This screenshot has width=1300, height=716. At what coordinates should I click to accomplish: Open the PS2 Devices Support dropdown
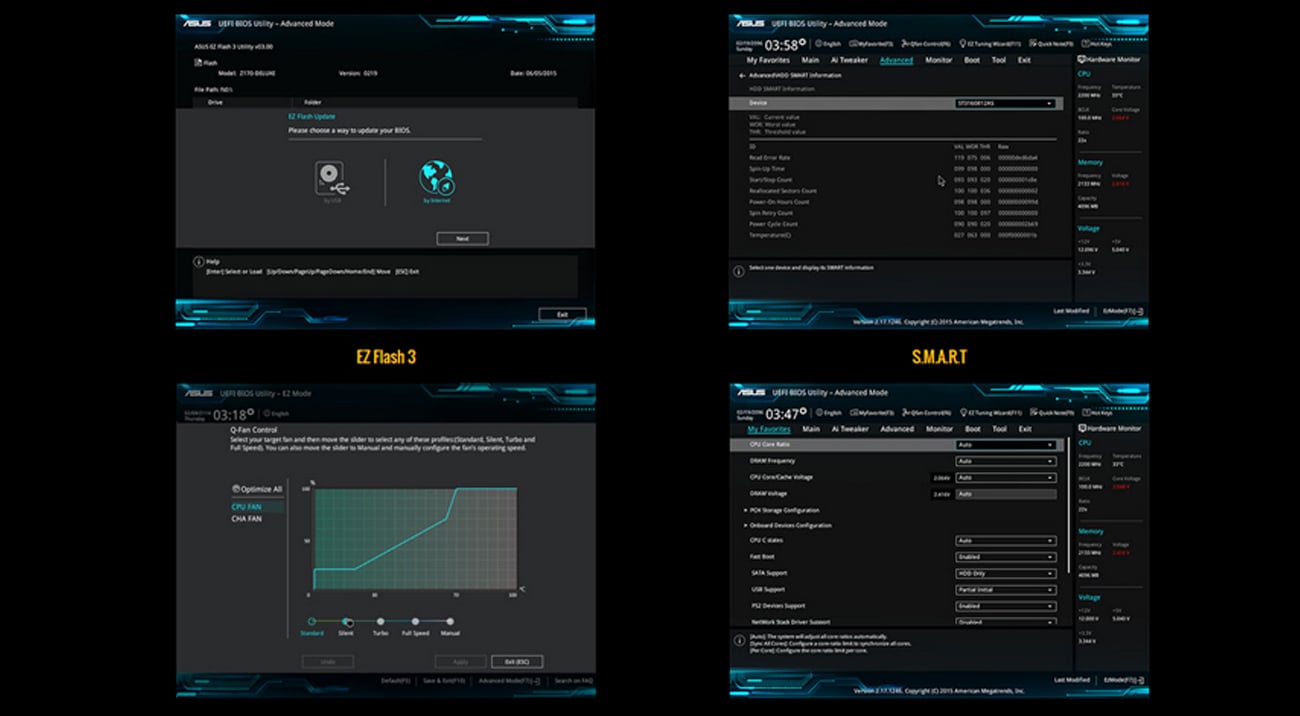click(x=1006, y=605)
